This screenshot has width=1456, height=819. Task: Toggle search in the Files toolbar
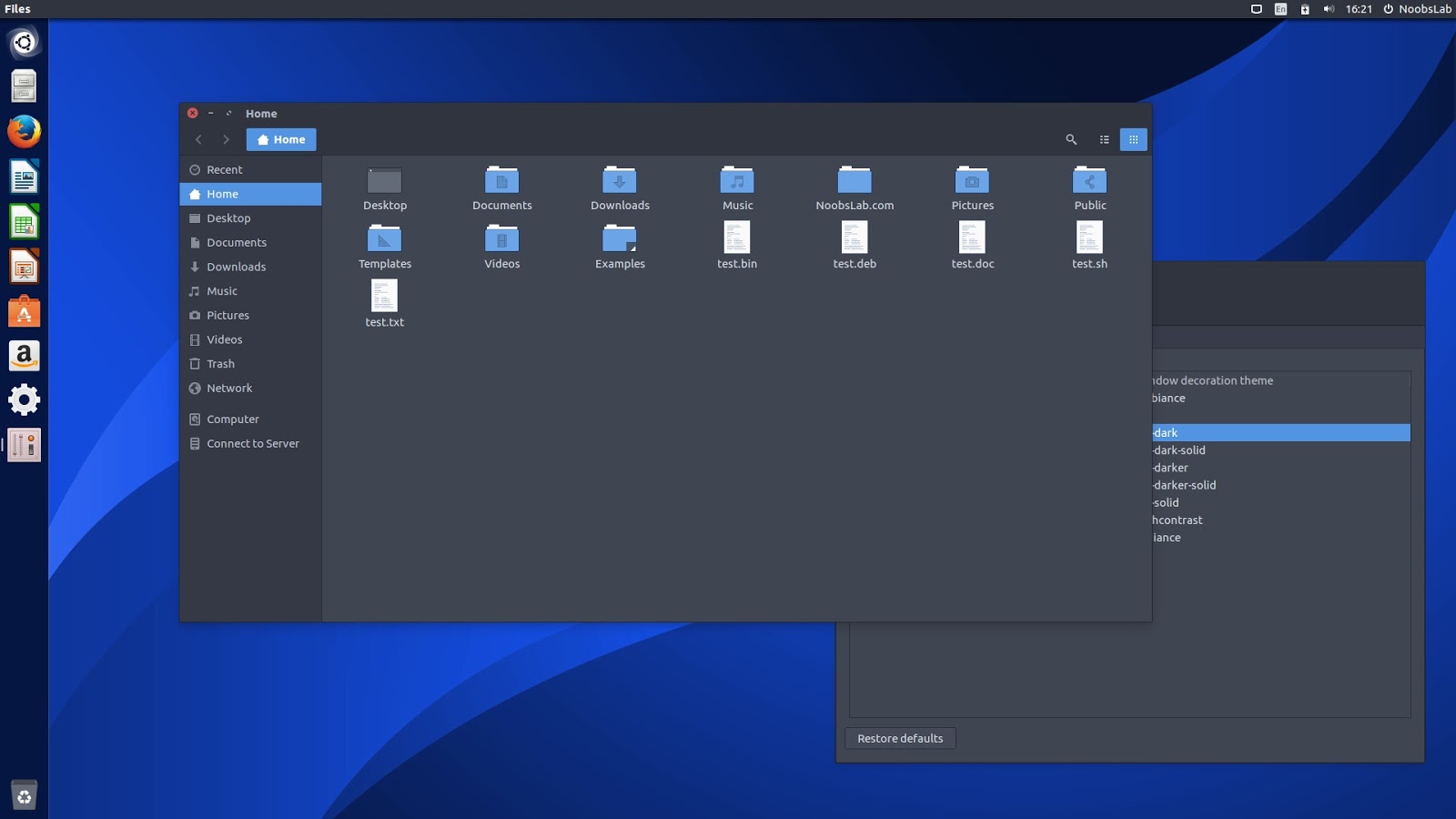tap(1070, 139)
